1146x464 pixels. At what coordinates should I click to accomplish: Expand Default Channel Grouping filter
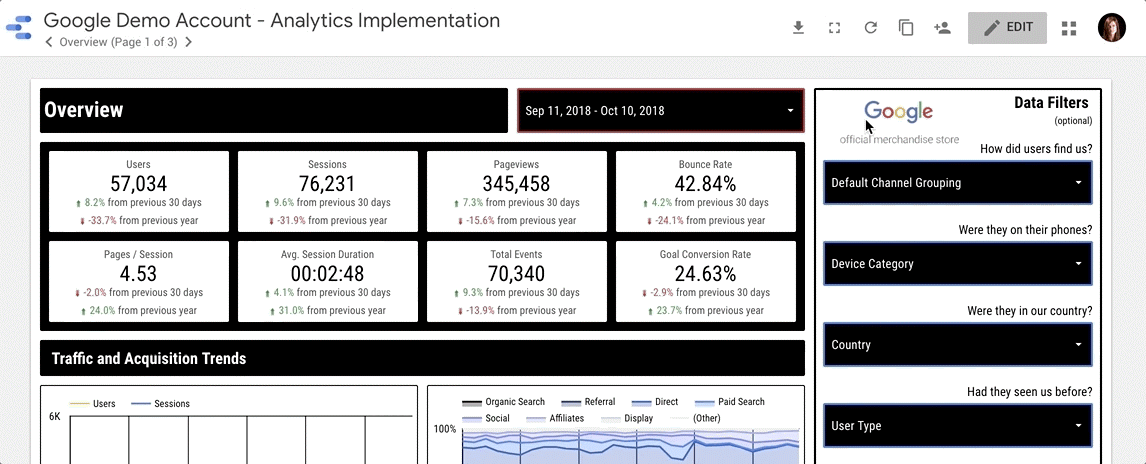pyautogui.click(x=957, y=183)
